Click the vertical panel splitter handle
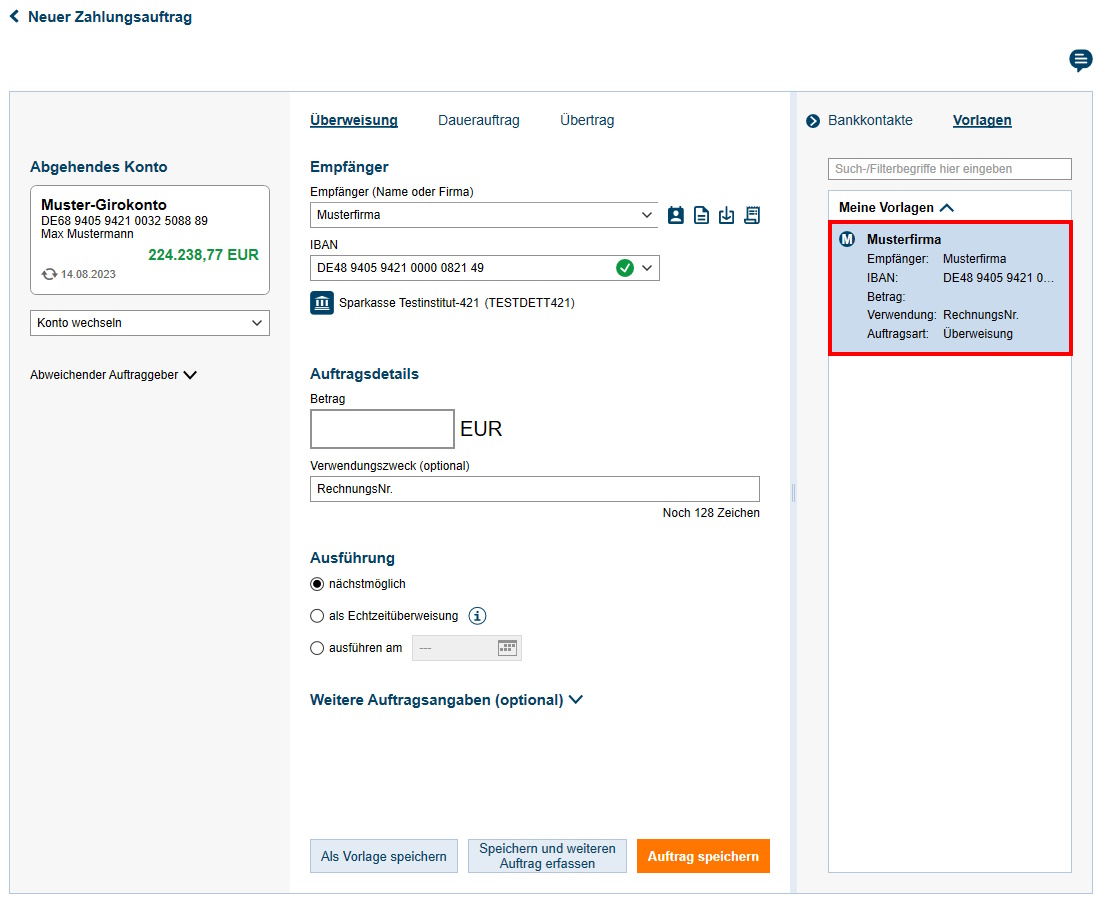The image size is (1099, 899). pyautogui.click(x=793, y=493)
